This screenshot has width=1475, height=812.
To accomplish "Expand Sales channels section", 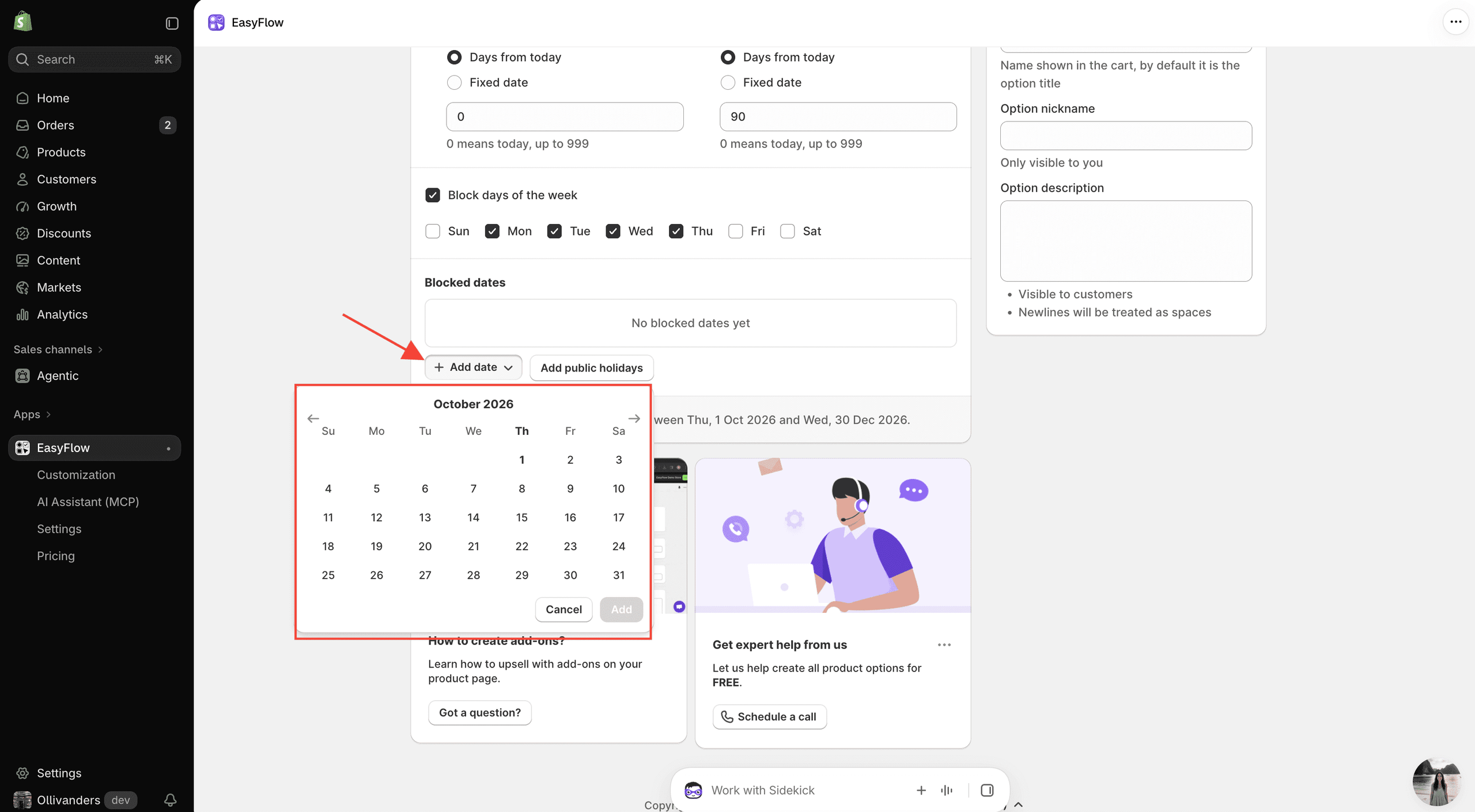I will tap(58, 350).
